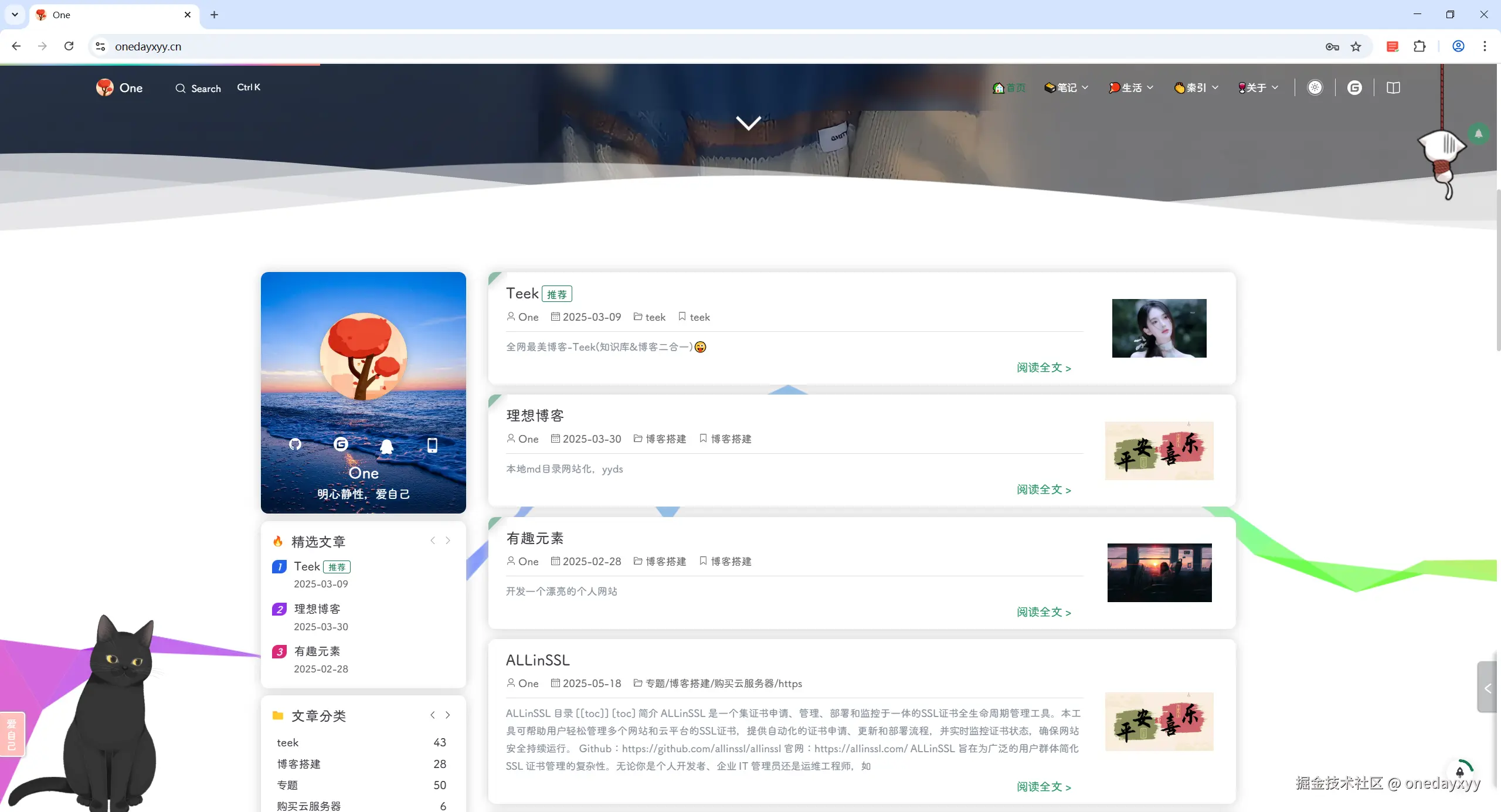Screen dimensions: 1501x812
Task: Click the down chevron arrow in banner
Action: click(748, 123)
